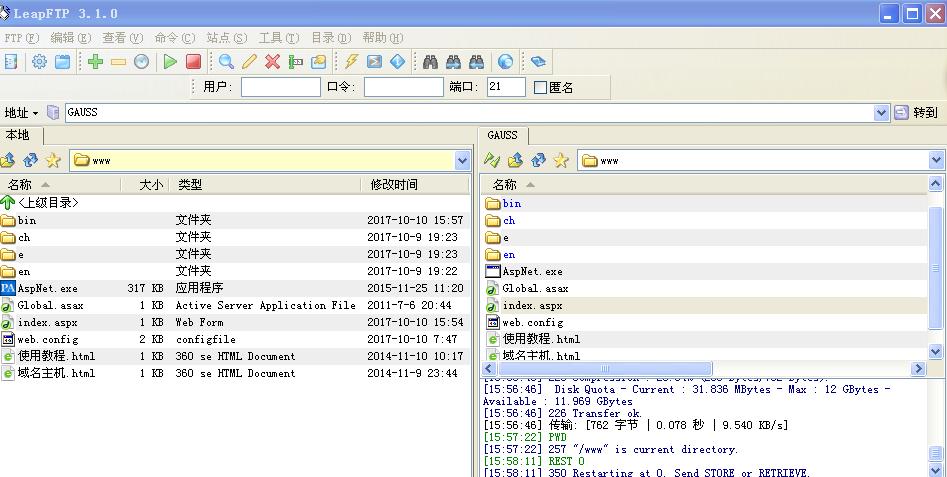Click the first binoculars find icon

point(431,62)
